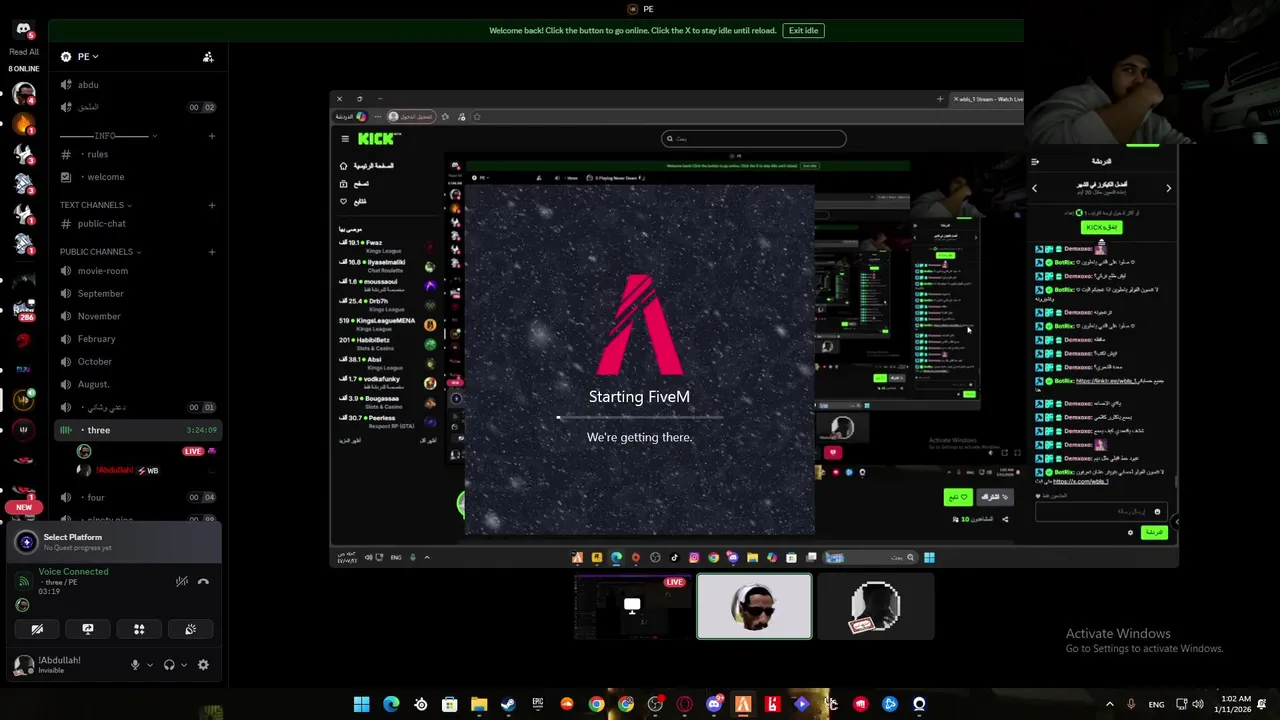Open the server icon with 286 badge

coord(24,309)
